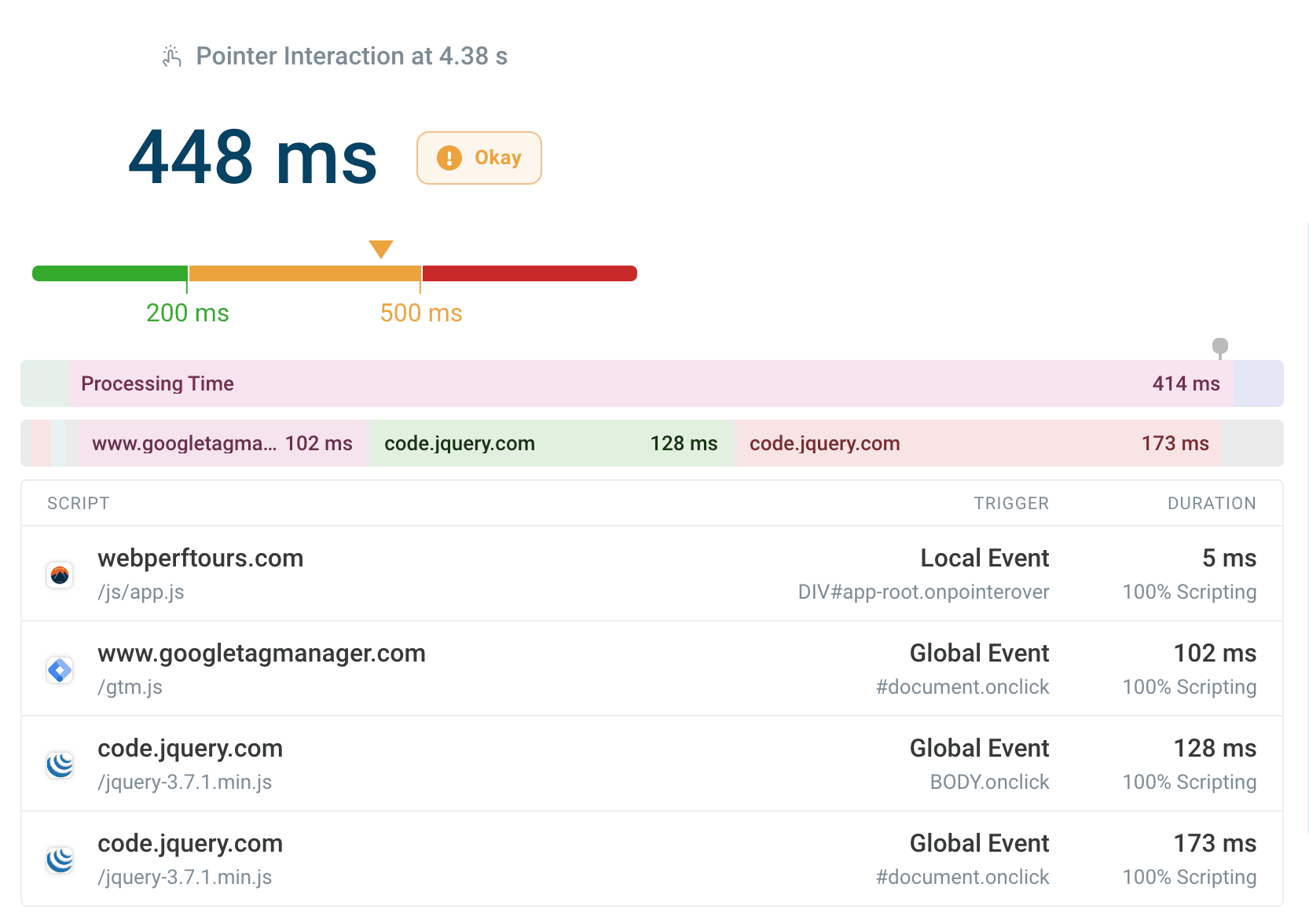
Task: Click the jQuery icon in the 173 ms row
Action: pos(60,860)
